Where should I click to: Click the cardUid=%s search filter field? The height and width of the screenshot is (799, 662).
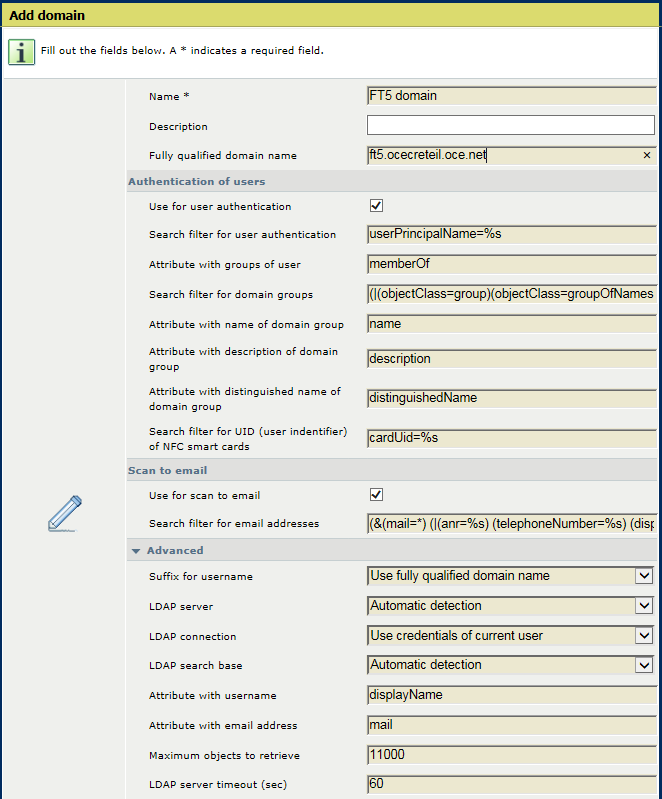point(512,438)
